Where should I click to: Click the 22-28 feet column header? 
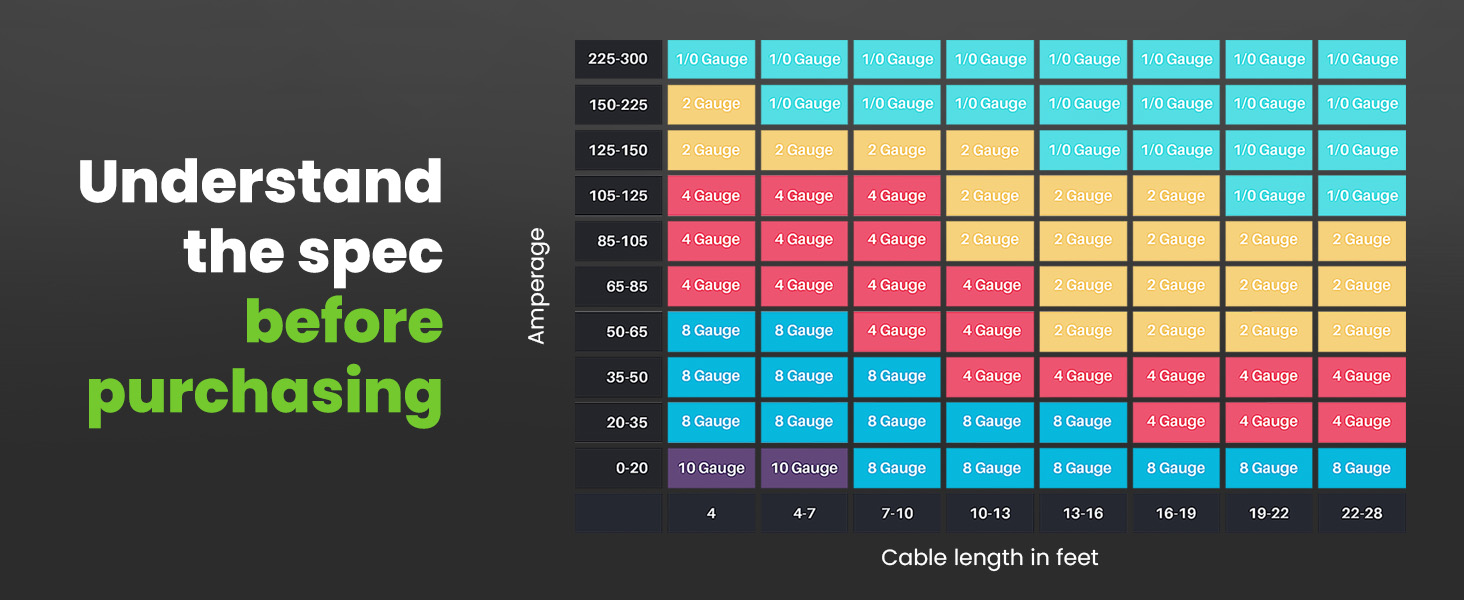pos(1361,513)
